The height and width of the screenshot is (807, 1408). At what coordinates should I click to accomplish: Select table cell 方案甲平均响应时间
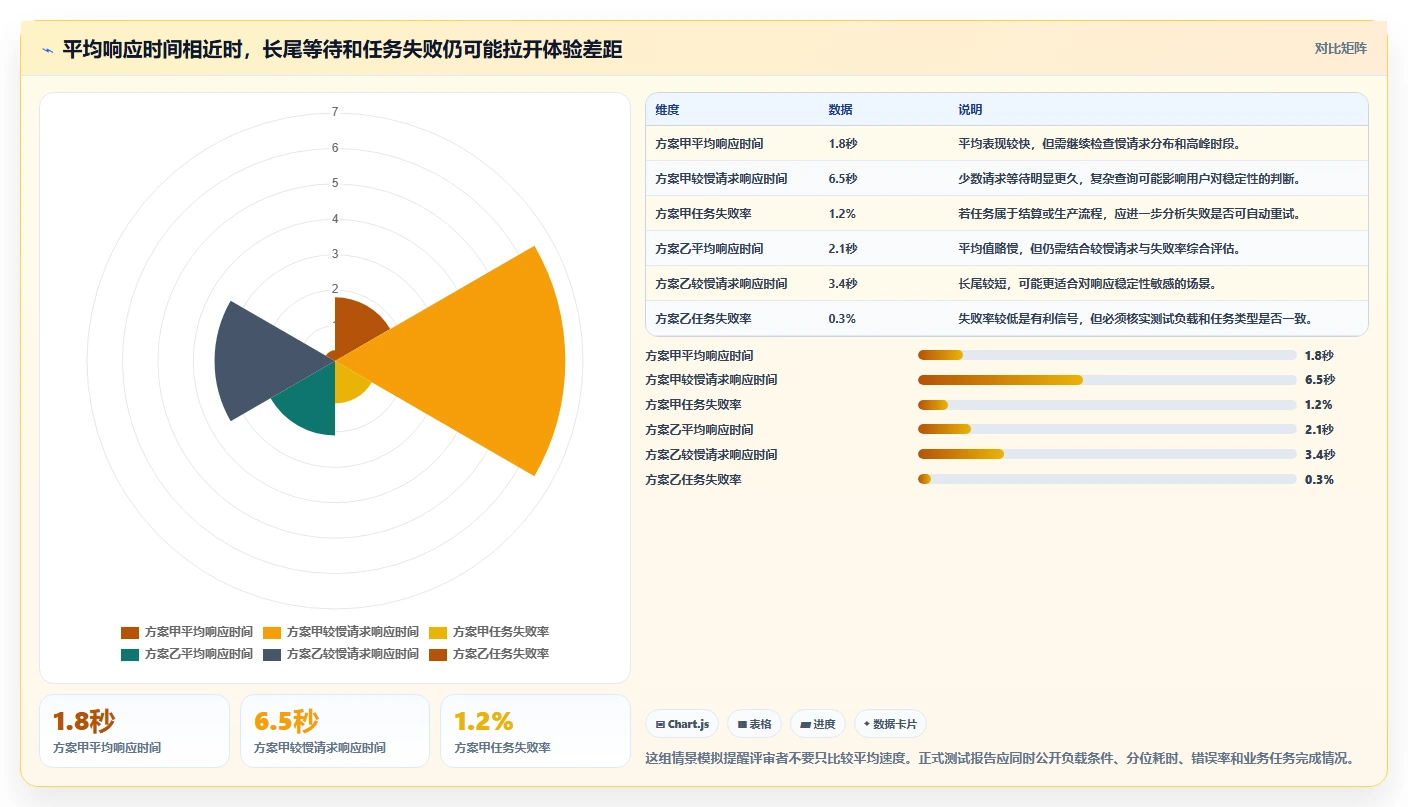(x=709, y=144)
